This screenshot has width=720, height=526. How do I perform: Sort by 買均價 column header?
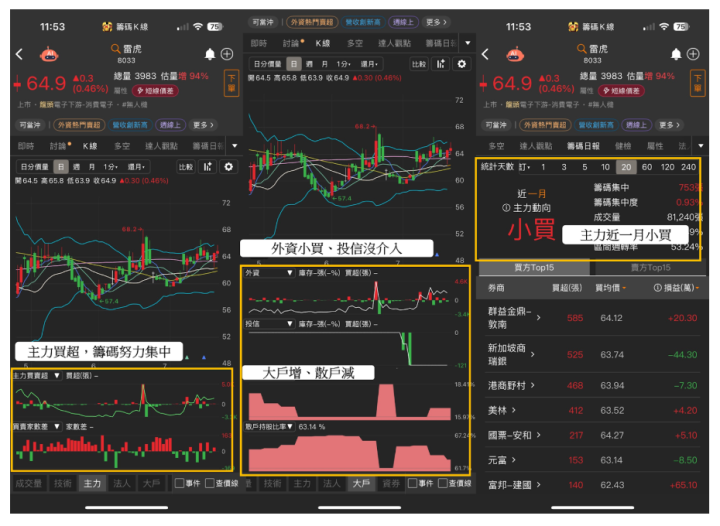click(610, 288)
